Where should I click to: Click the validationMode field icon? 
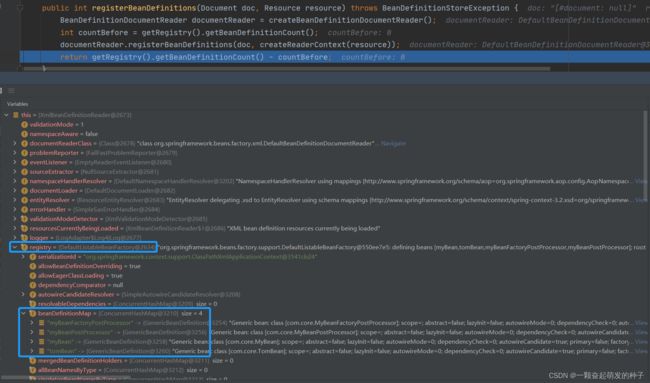point(24,125)
